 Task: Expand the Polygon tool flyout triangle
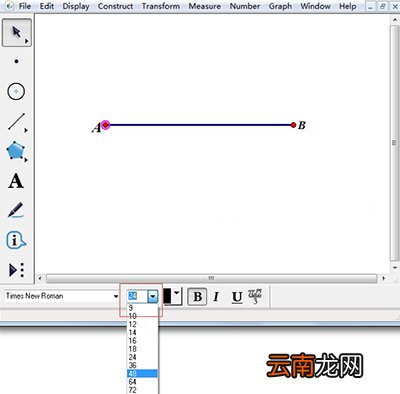click(26, 160)
